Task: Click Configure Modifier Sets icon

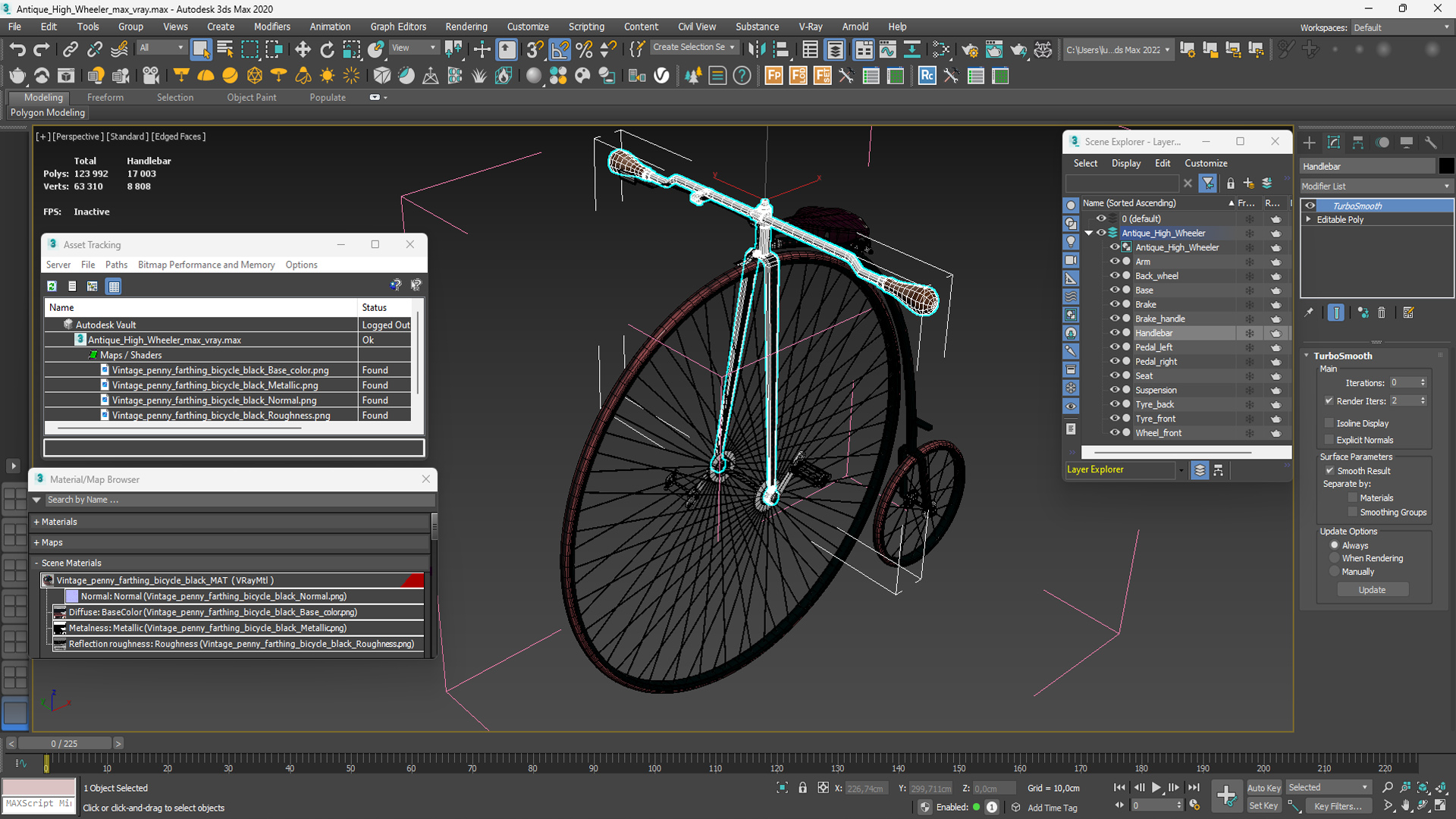Action: point(1409,312)
